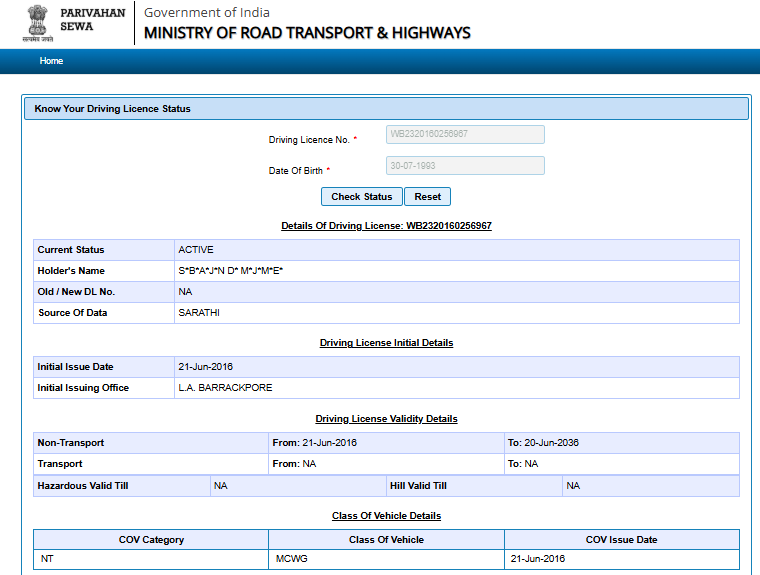This screenshot has width=760, height=575.
Task: Click the NA value for Old / New DL No.
Action: click(x=185, y=292)
